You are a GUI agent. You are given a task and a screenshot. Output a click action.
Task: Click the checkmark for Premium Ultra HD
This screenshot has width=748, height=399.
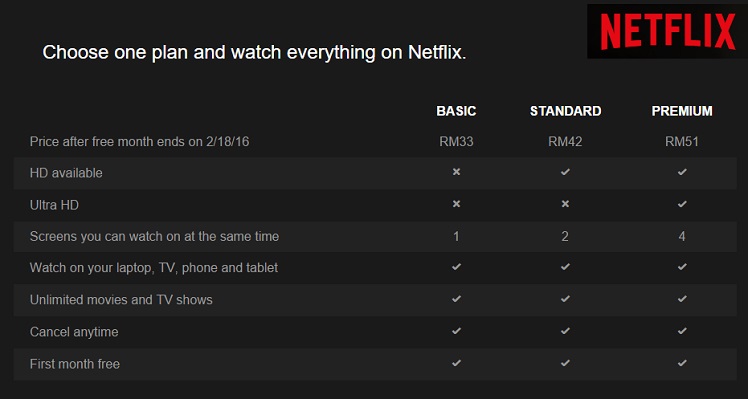click(682, 204)
